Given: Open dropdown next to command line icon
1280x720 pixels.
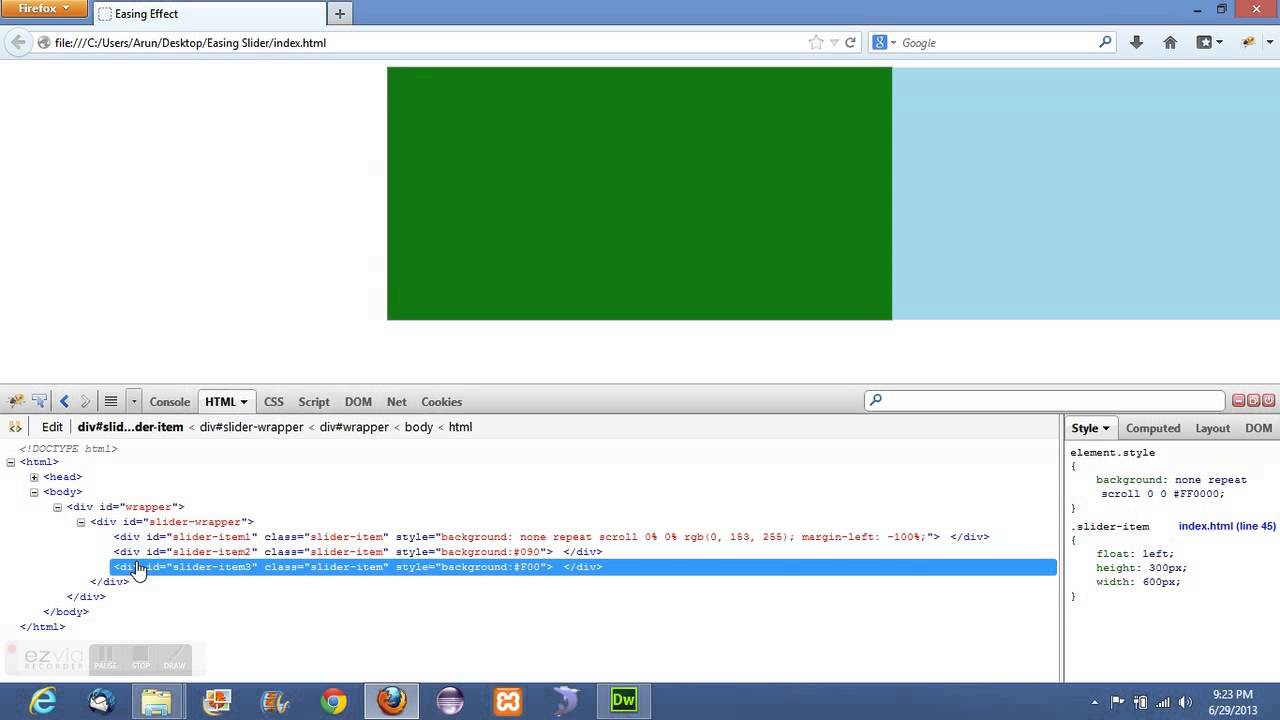Looking at the screenshot, I should (133, 401).
